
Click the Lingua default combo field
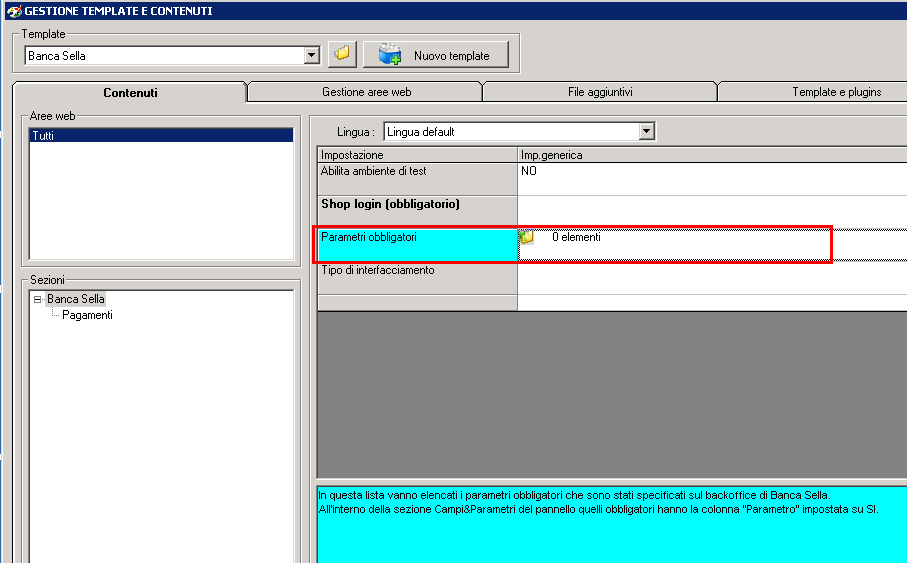(519, 131)
